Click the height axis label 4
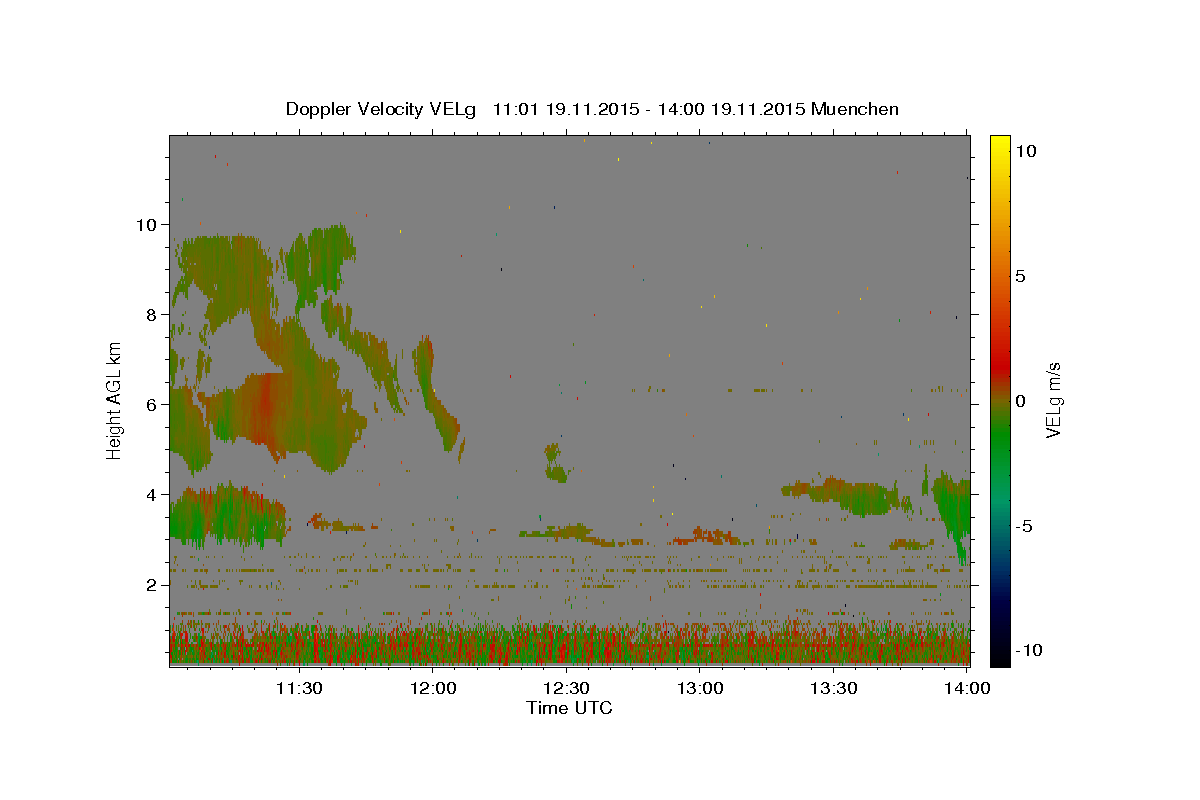This screenshot has width=1200, height=800. point(152,494)
